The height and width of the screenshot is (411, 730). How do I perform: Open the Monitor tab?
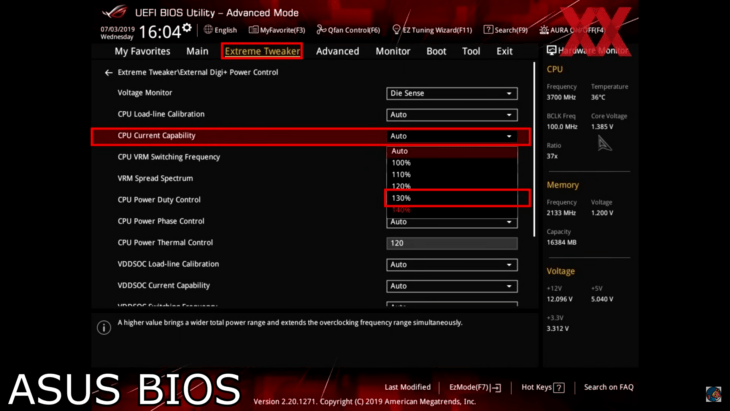click(393, 51)
